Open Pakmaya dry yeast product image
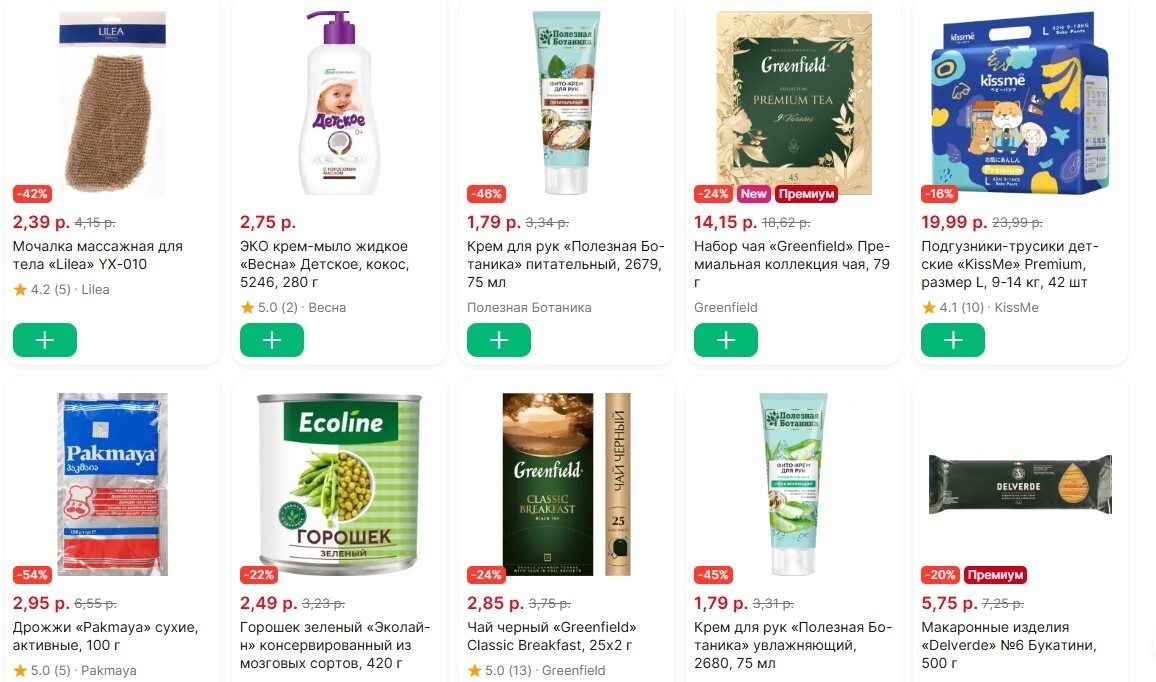This screenshot has width=1156, height=682. pyautogui.click(x=113, y=484)
